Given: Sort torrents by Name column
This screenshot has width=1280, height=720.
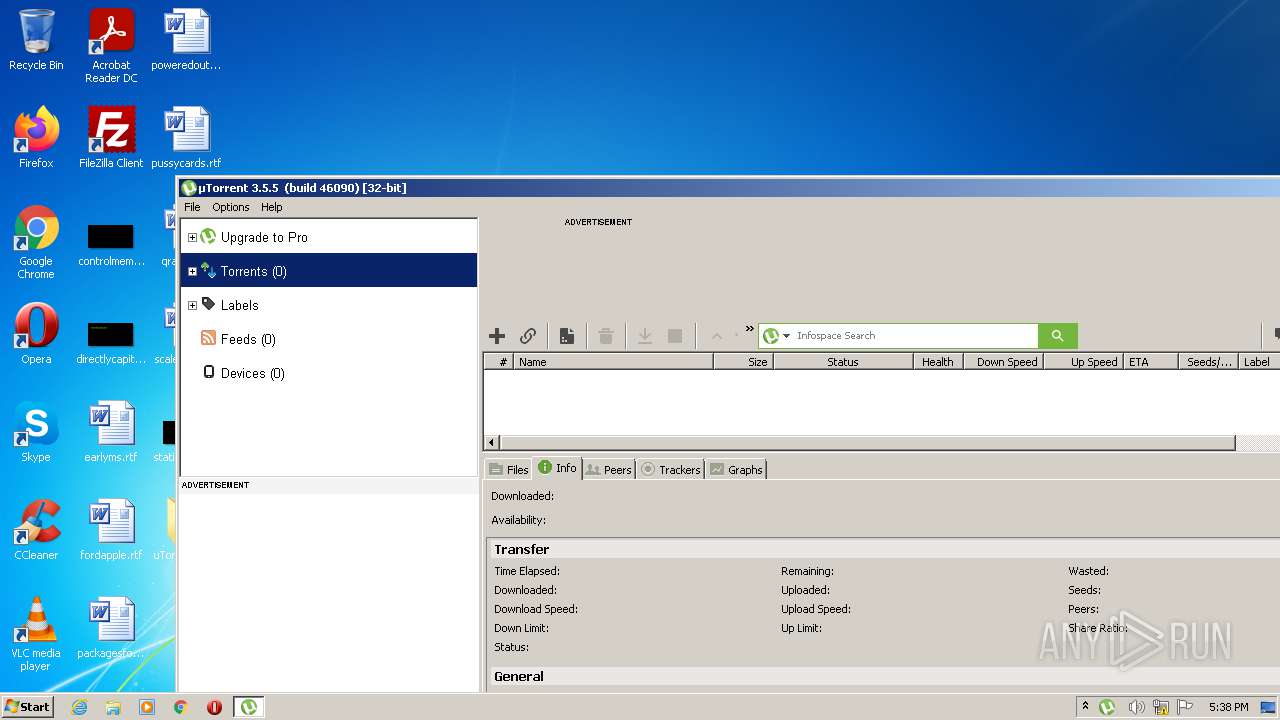Looking at the screenshot, I should click(x=613, y=362).
